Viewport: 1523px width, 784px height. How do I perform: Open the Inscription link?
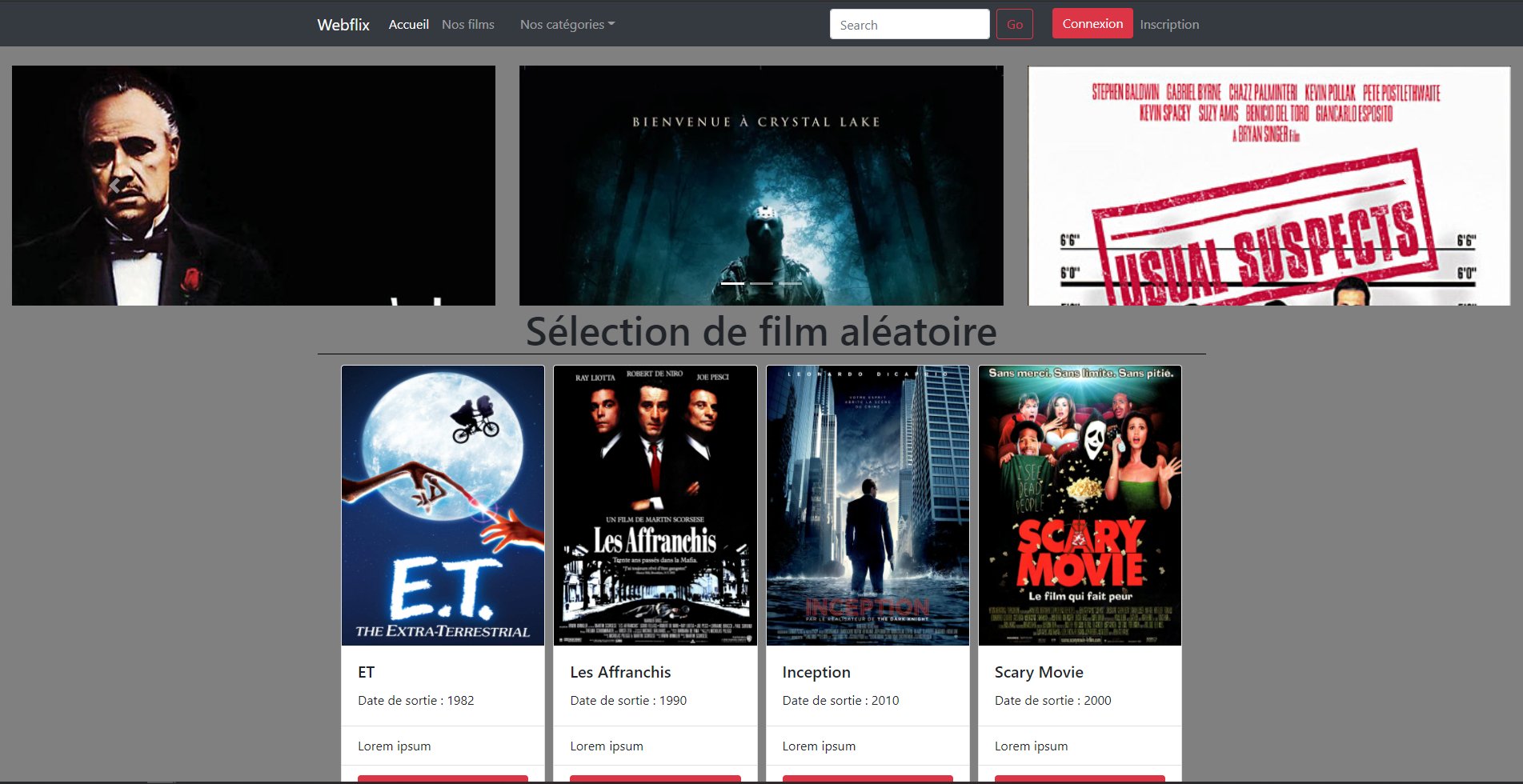click(1168, 24)
